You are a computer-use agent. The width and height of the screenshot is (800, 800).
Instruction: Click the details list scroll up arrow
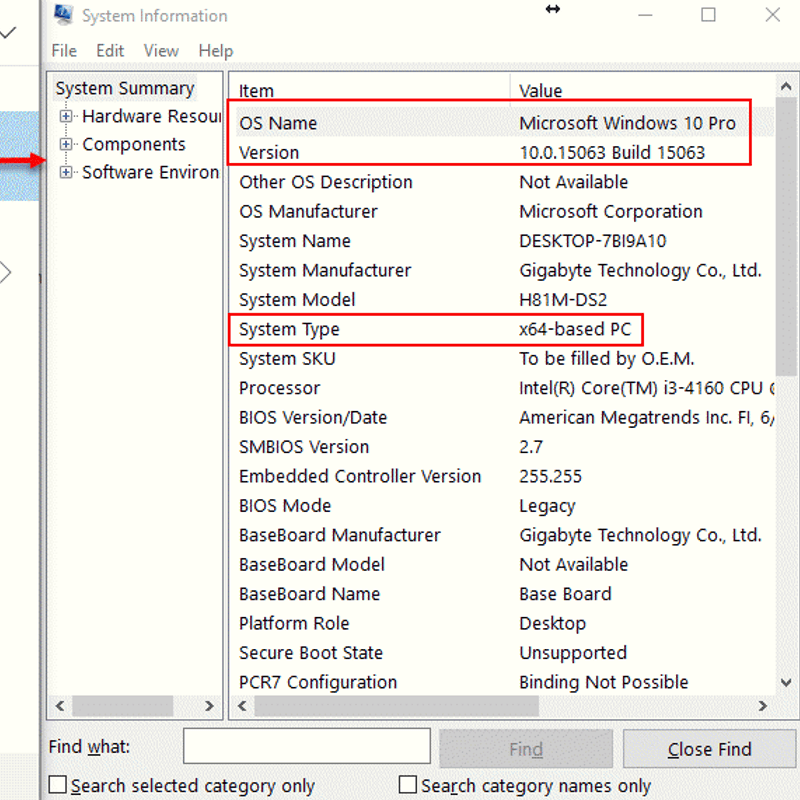pos(786,87)
